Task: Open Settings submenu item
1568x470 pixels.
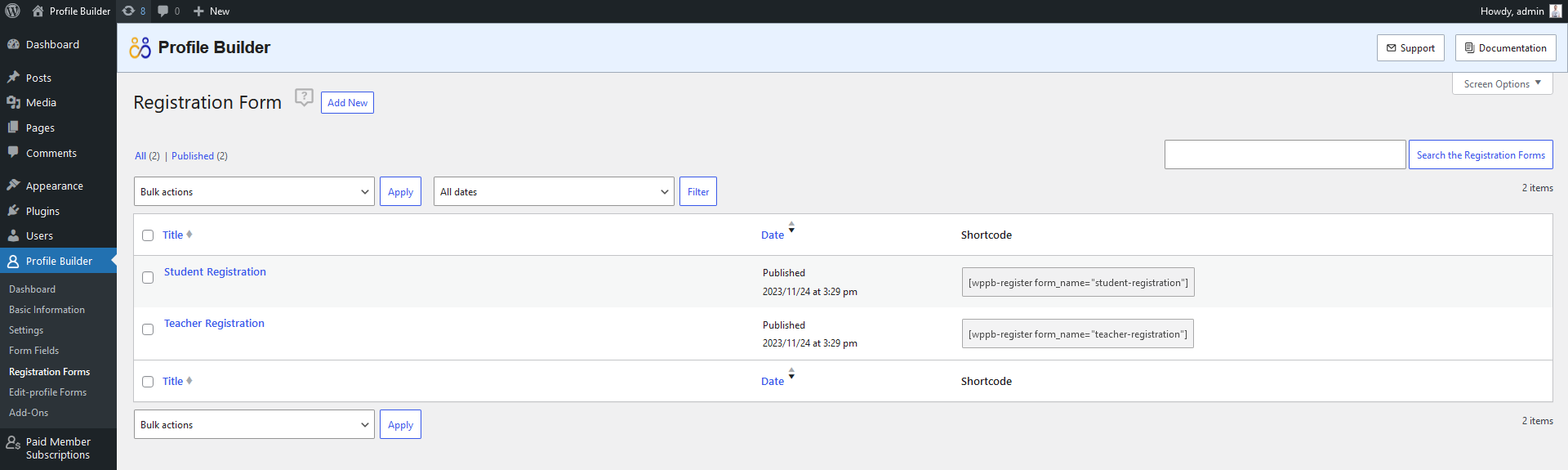Action: [x=26, y=330]
